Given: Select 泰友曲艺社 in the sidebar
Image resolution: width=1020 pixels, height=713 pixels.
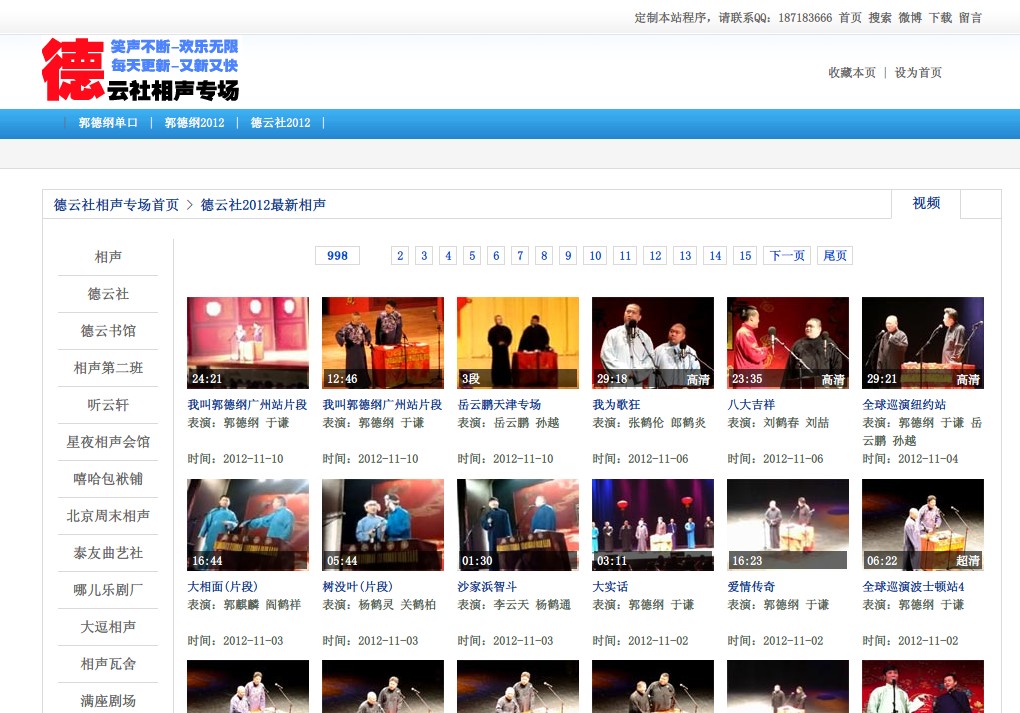Looking at the screenshot, I should point(108,554).
